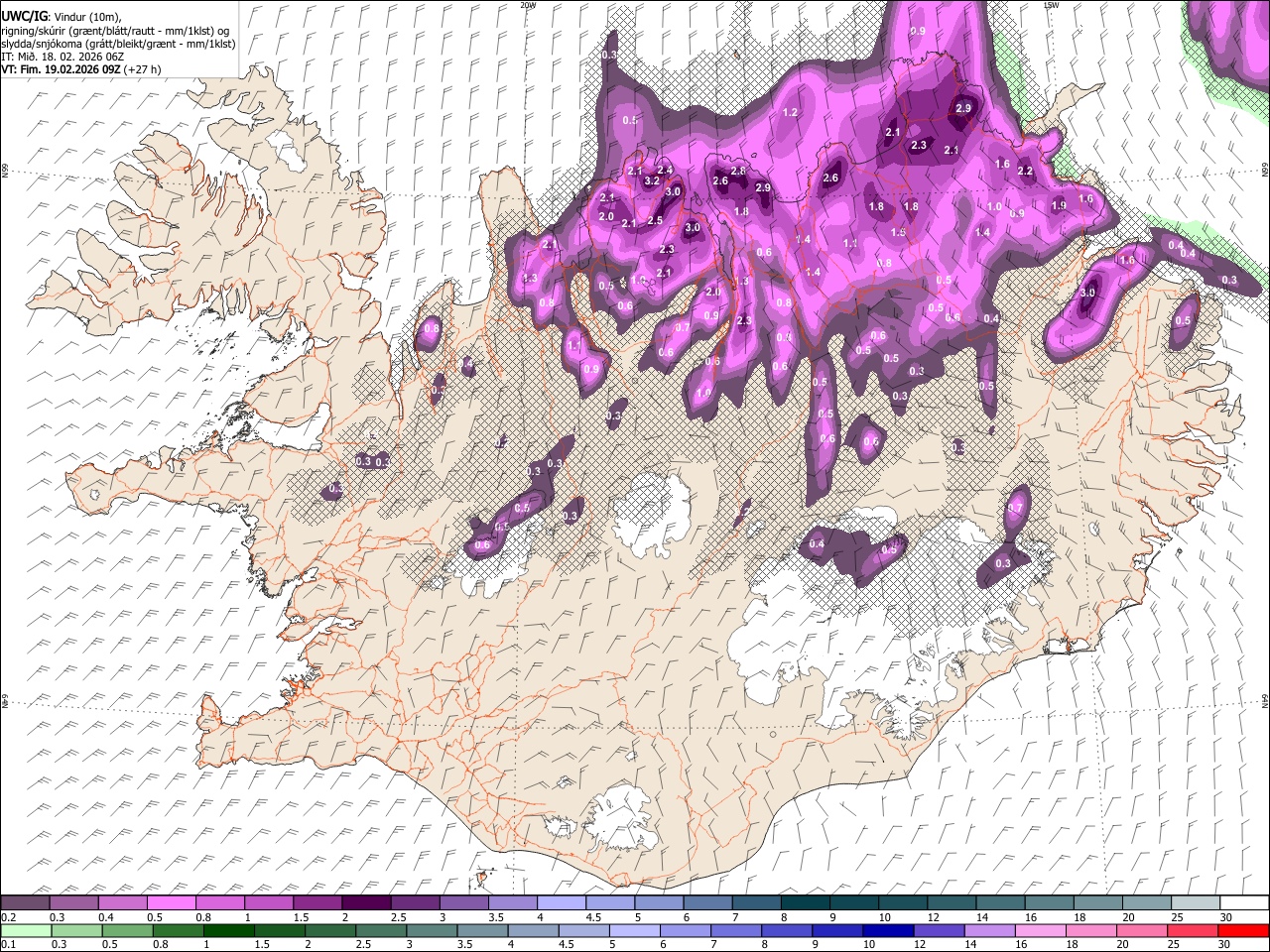Screen dimensions: 1270x952
Task: Click the "0.2" label in the upper legend
Action: tap(8, 917)
